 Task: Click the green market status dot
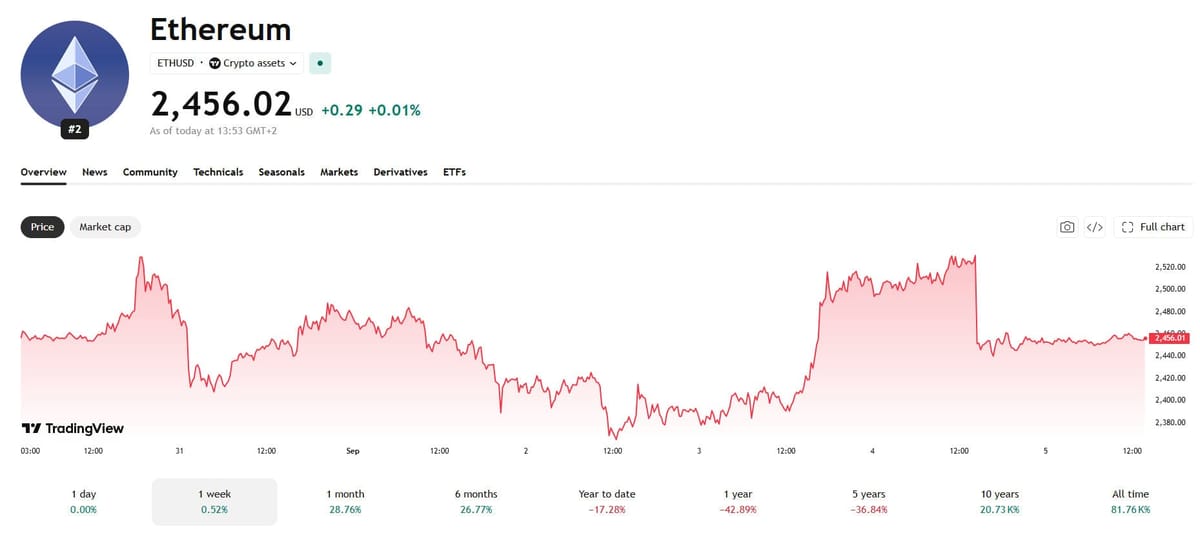[x=320, y=63]
